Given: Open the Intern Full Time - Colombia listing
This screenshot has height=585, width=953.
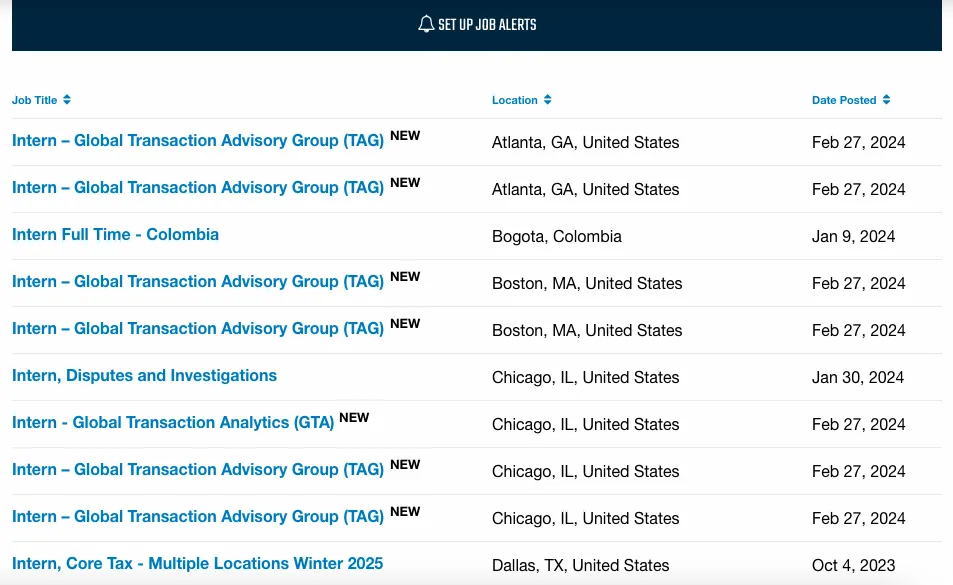Looking at the screenshot, I should pyautogui.click(x=115, y=235).
